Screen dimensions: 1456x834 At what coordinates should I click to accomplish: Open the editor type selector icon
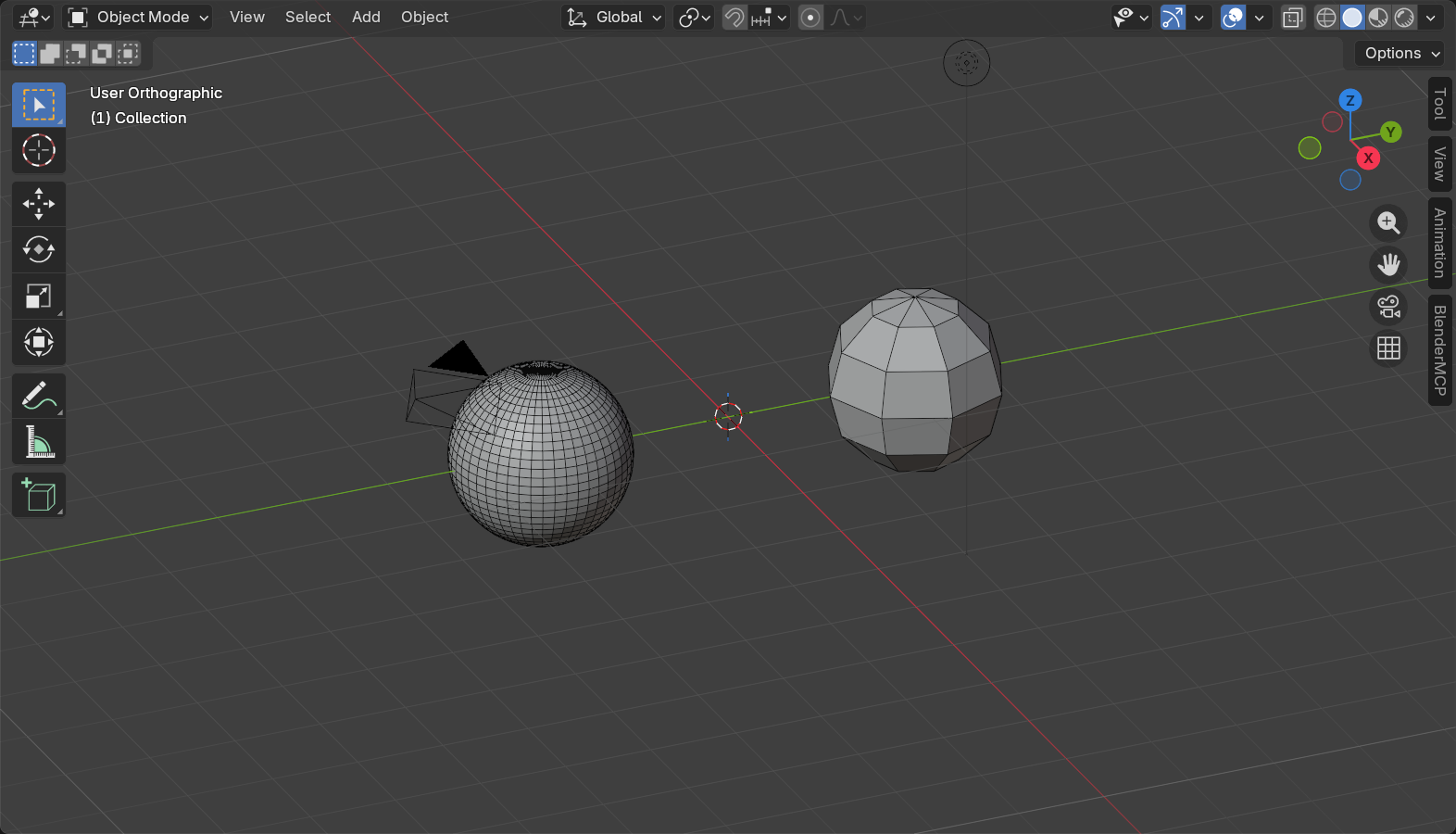click(35, 17)
